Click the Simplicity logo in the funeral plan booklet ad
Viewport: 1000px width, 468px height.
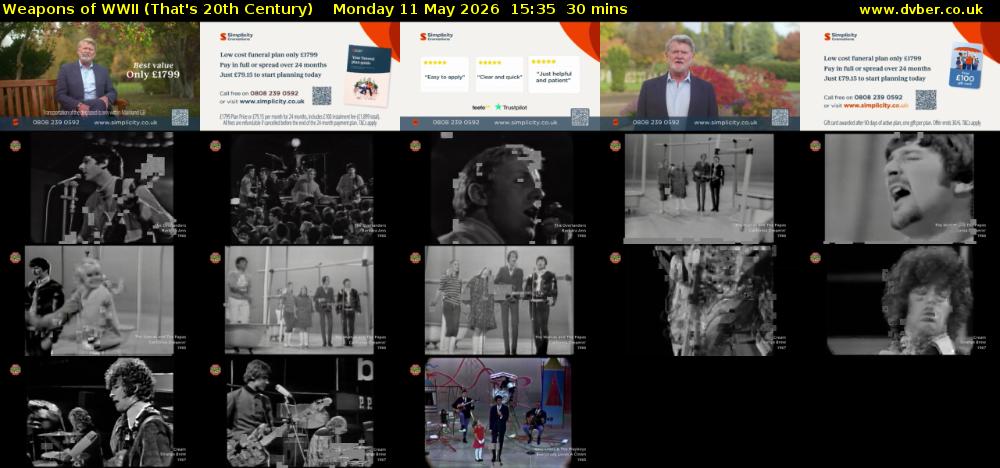click(x=236, y=37)
